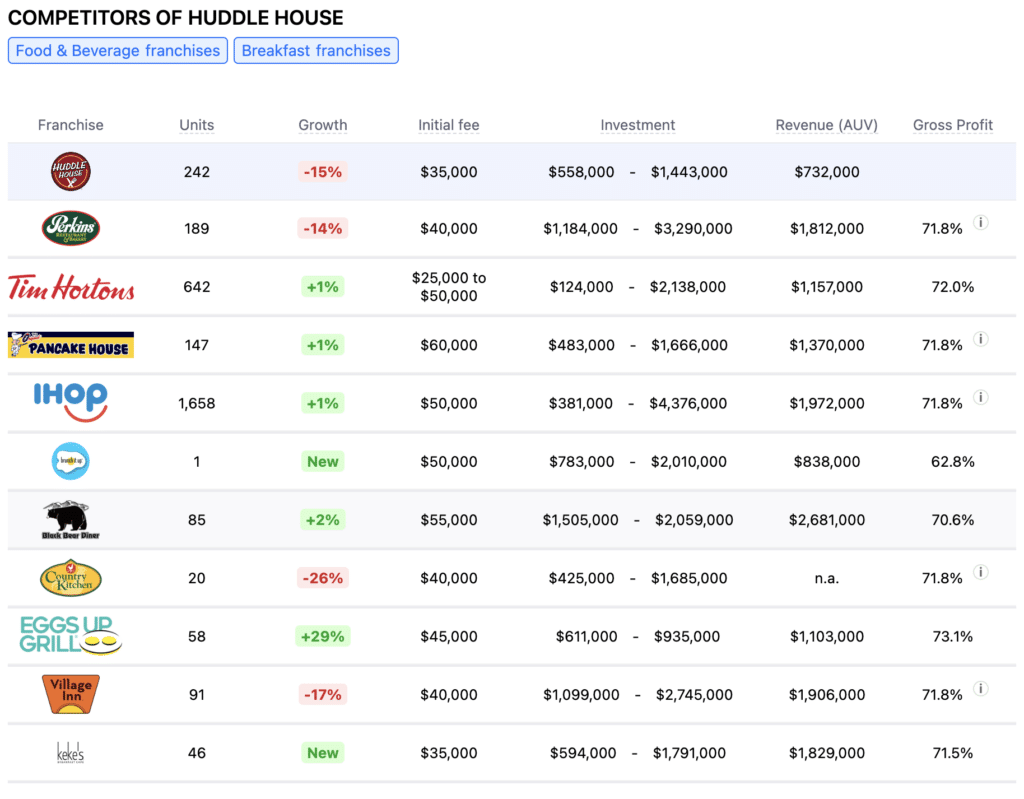
Task: Click the $3,290,000 investment maximum
Action: click(693, 229)
